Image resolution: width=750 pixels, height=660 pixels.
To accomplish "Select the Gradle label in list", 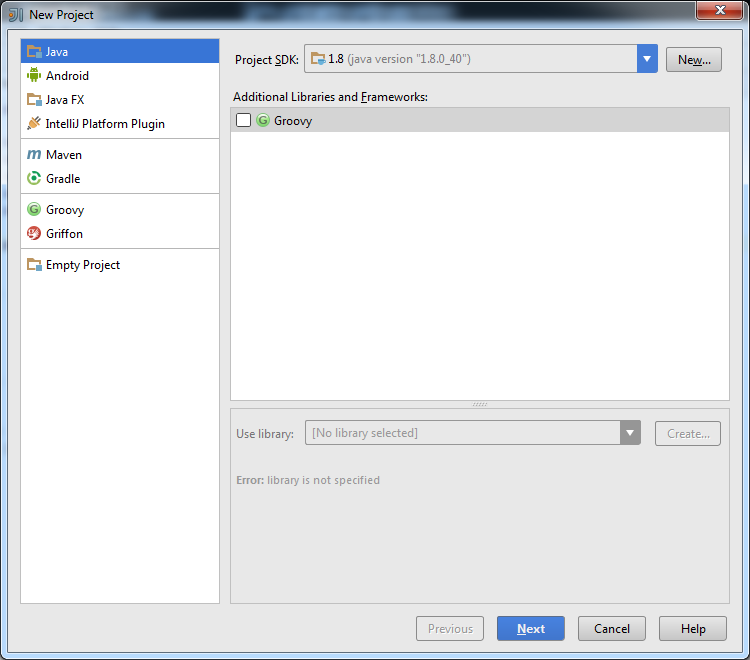I will point(63,179).
